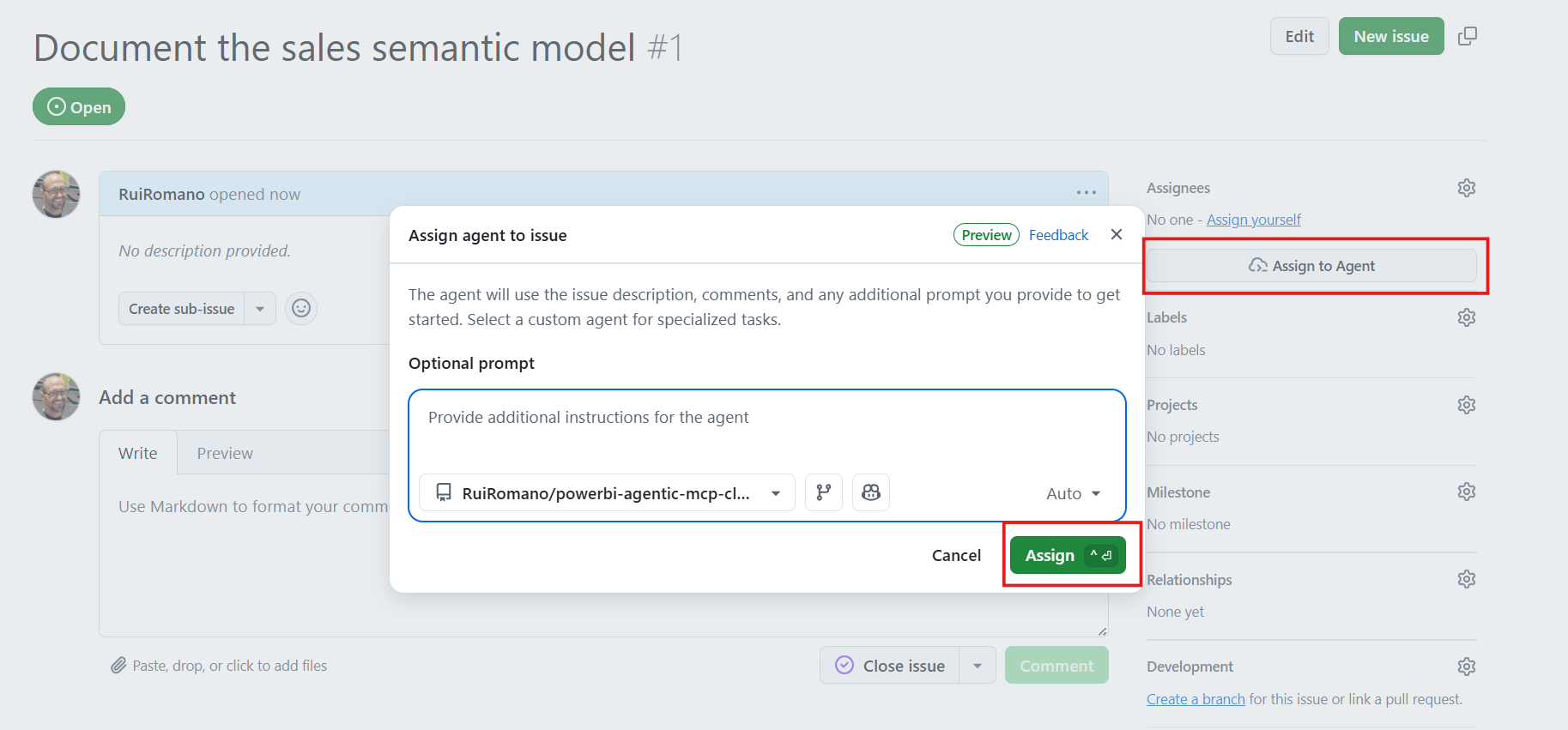Open issue options three-dot menu
Image resolution: width=1568 pixels, height=730 pixels.
pos(1087,193)
